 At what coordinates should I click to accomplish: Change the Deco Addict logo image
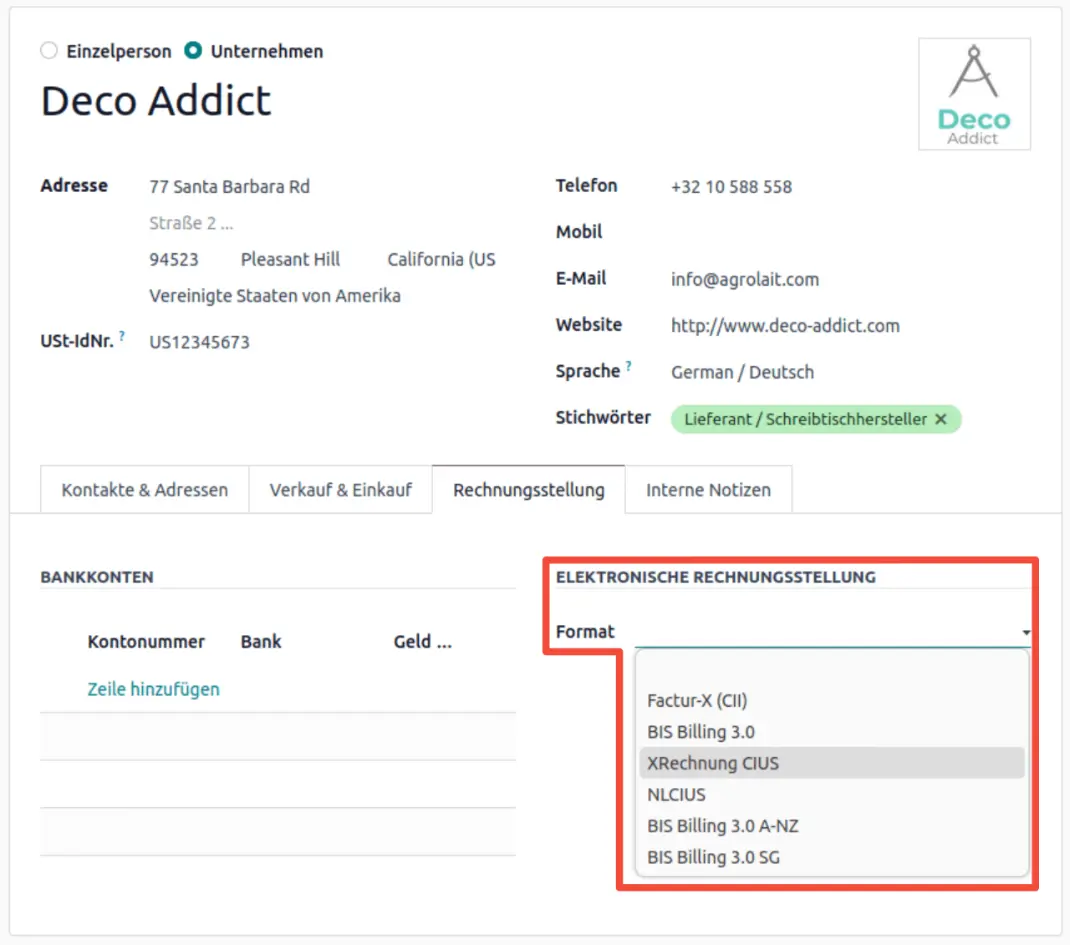(974, 93)
